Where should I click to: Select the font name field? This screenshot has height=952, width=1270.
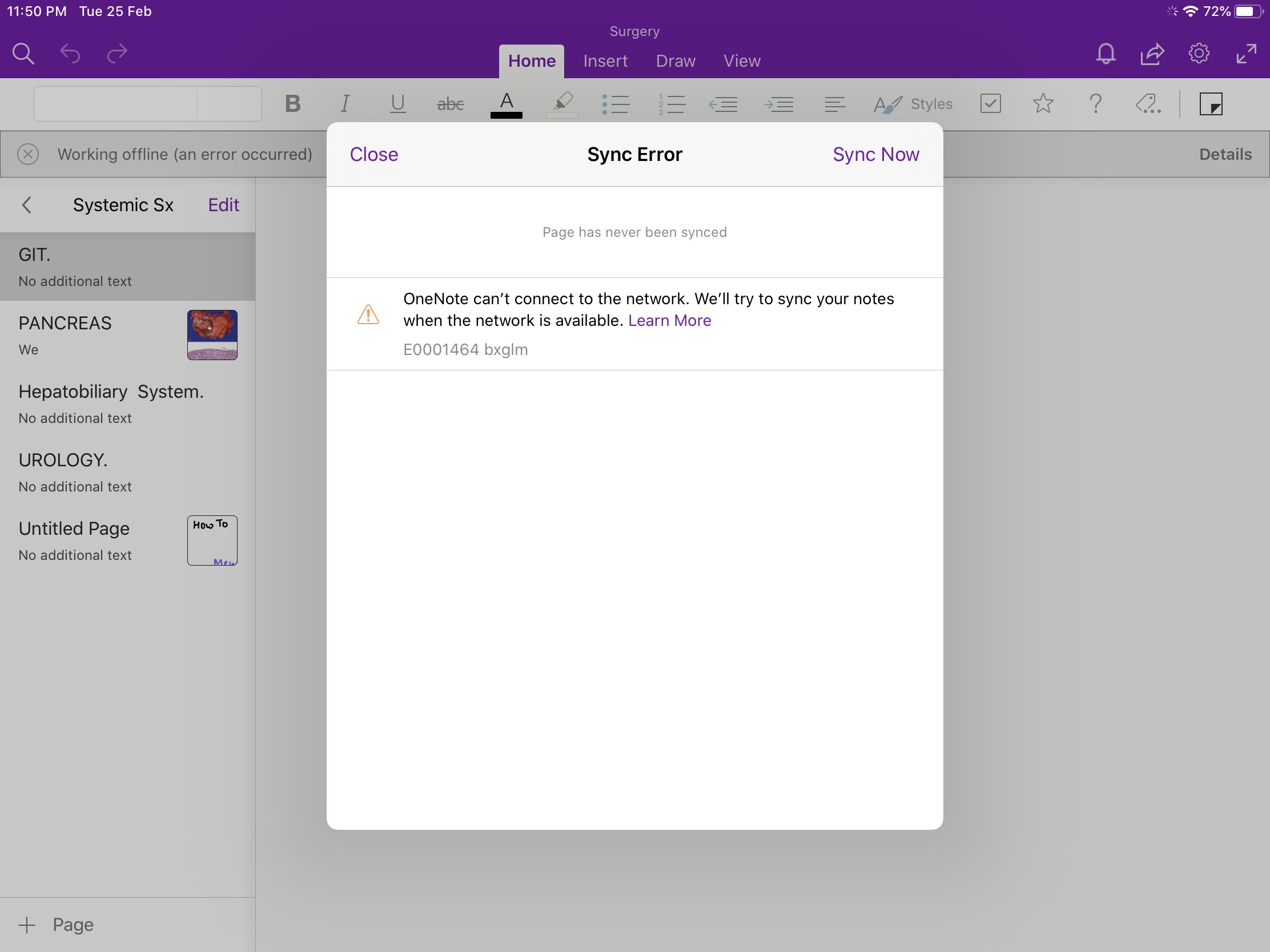pyautogui.click(x=115, y=104)
